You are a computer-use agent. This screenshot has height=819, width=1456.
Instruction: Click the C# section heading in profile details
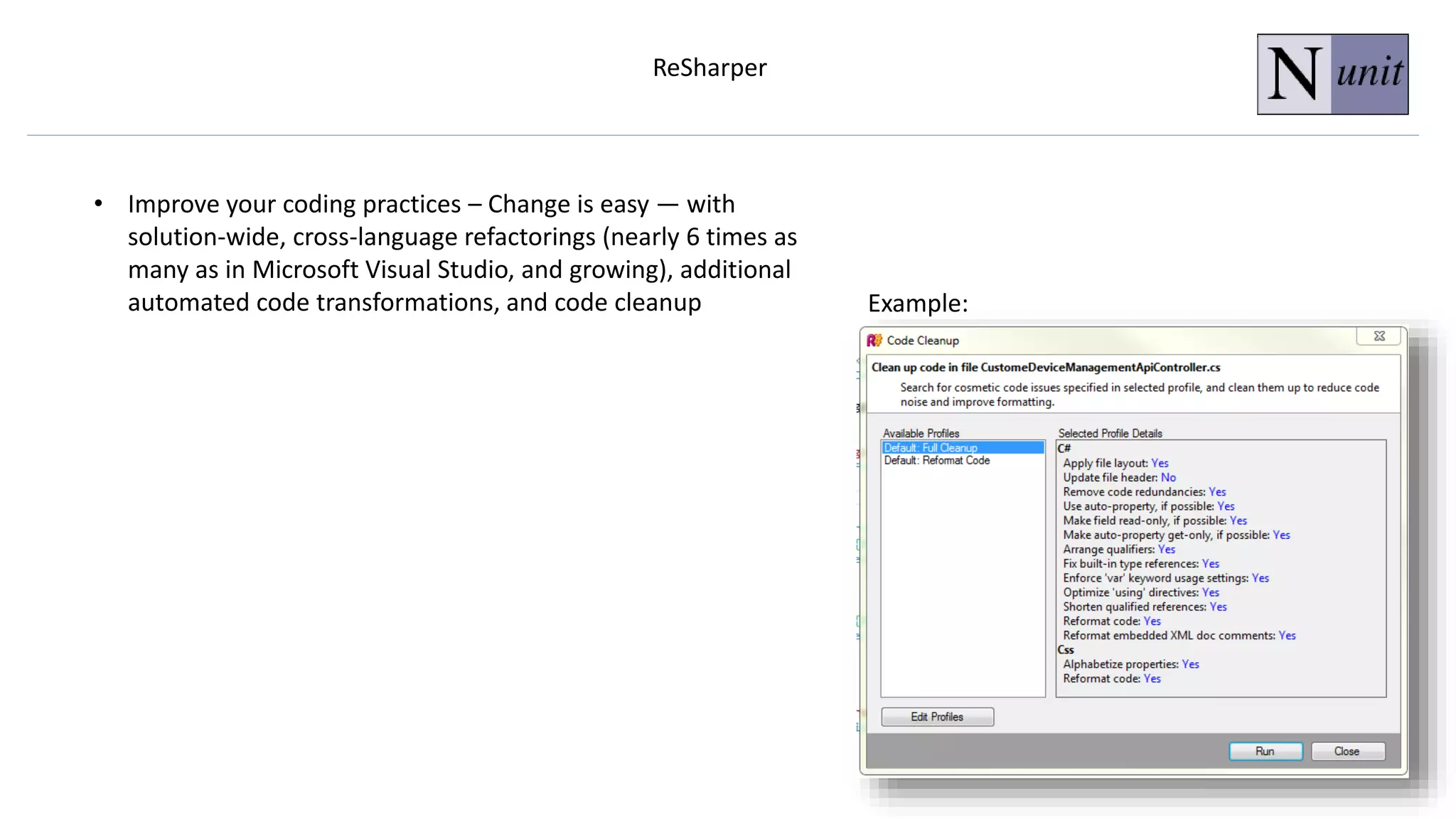coord(1064,449)
